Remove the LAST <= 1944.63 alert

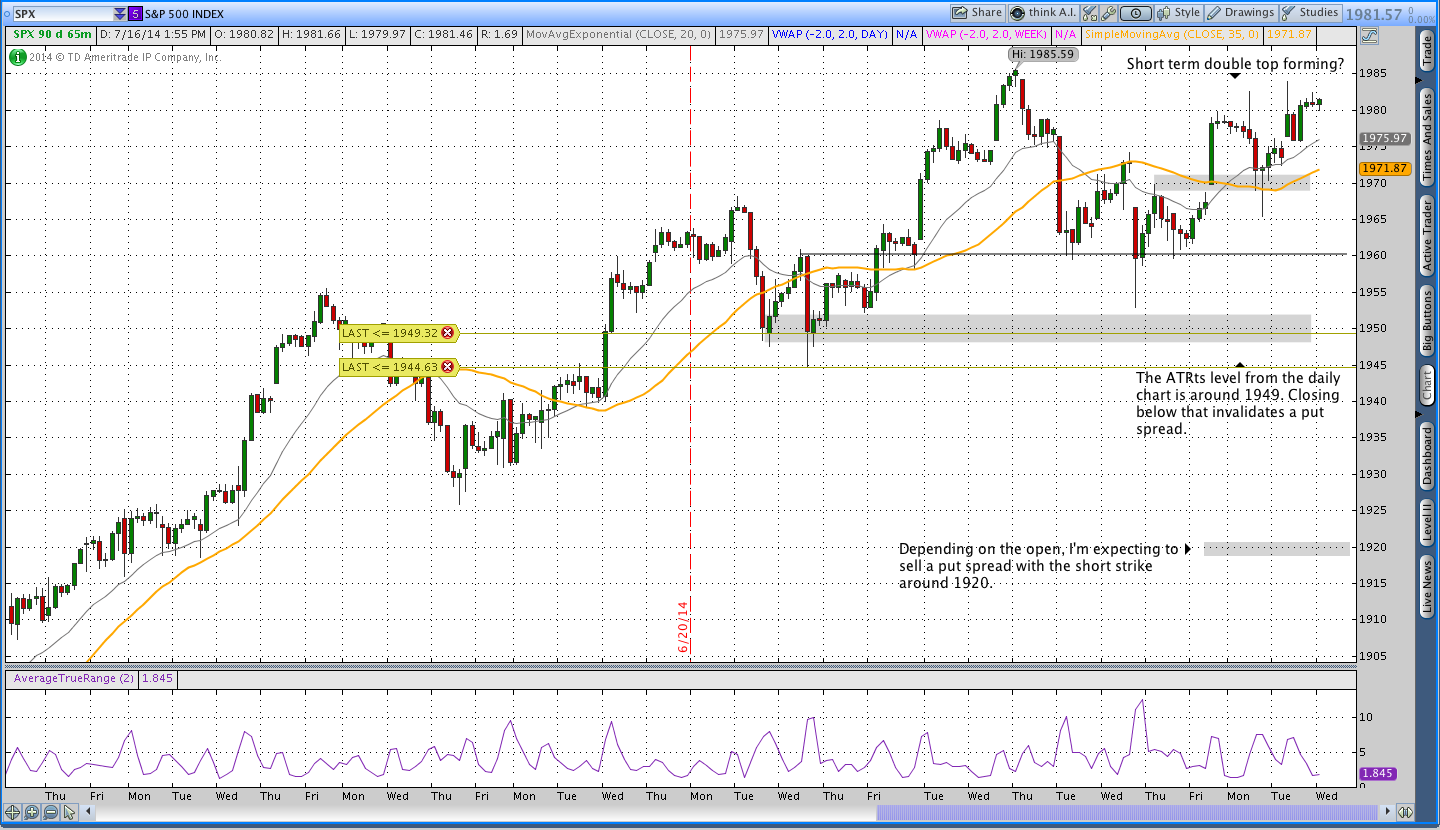click(447, 367)
